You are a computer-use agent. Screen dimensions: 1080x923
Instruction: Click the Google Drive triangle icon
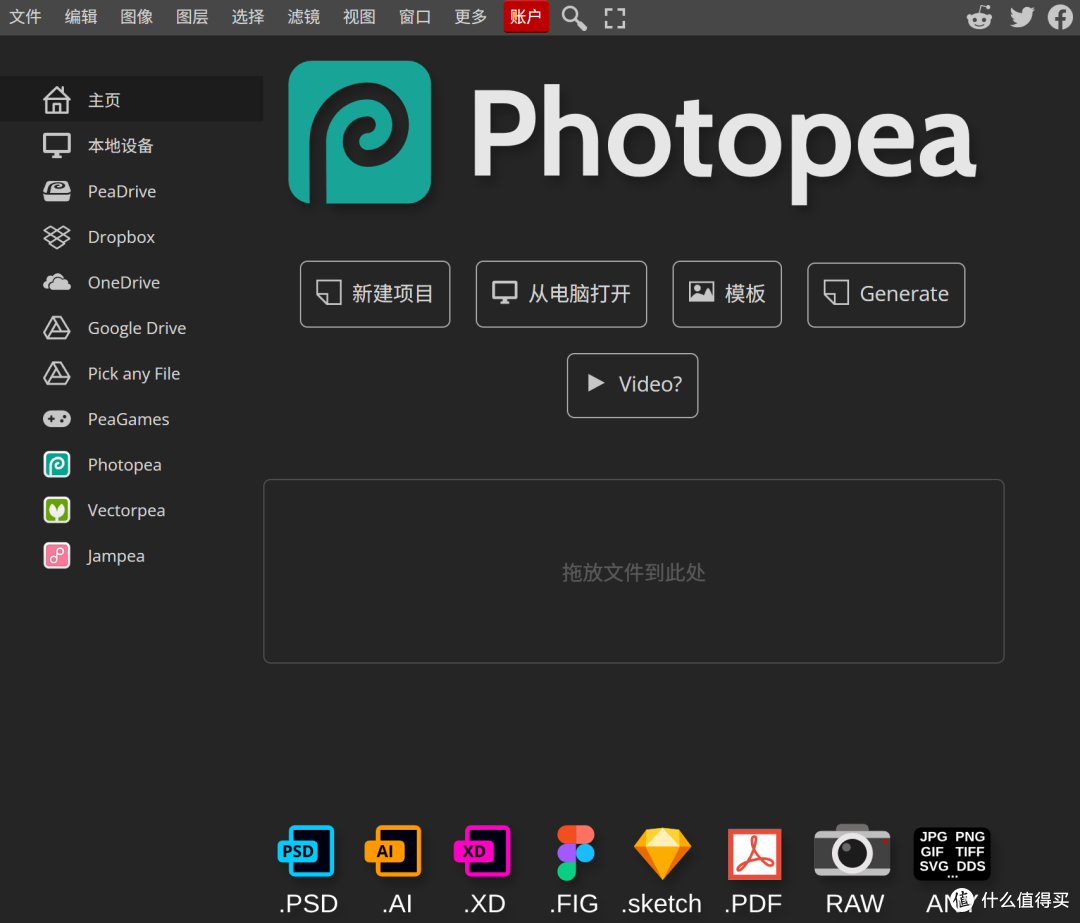coord(56,327)
